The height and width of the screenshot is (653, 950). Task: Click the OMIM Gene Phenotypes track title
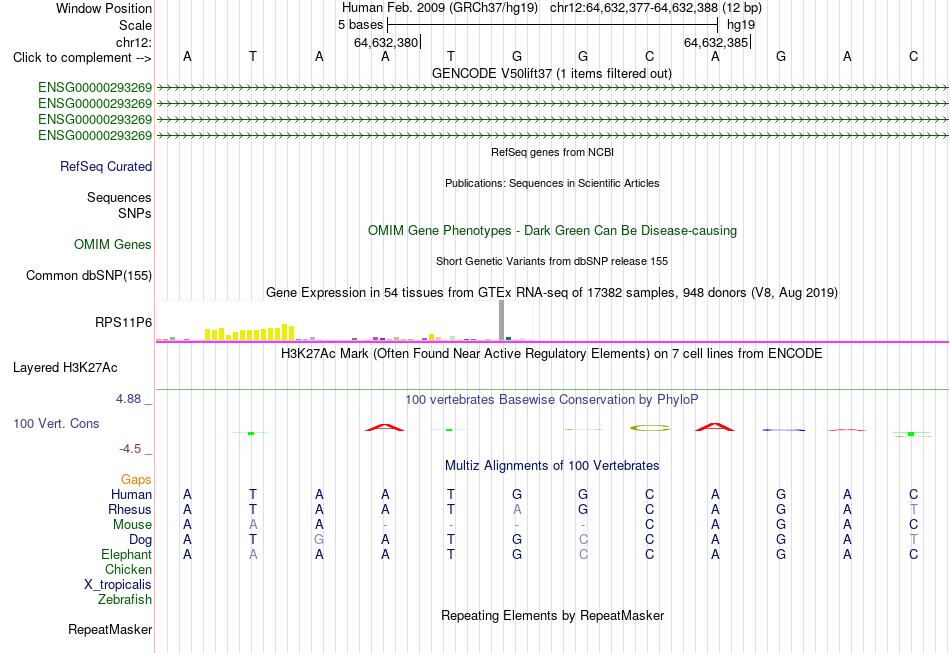point(553,231)
